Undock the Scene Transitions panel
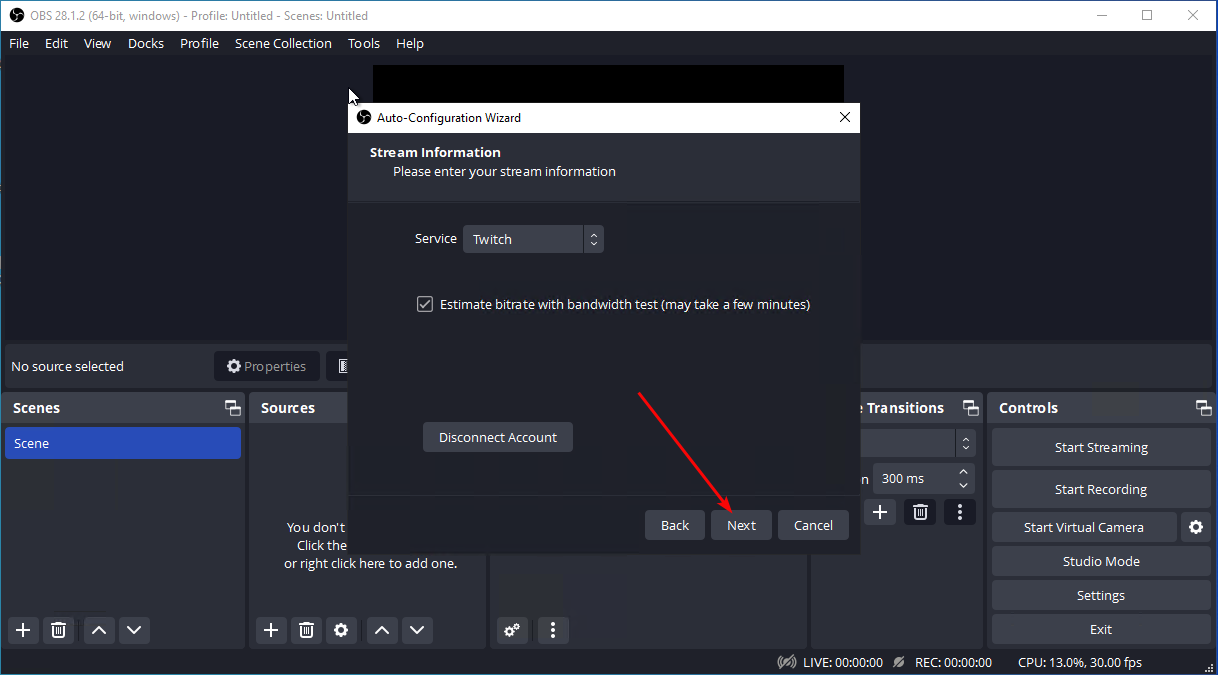The image size is (1218, 675). click(x=970, y=408)
